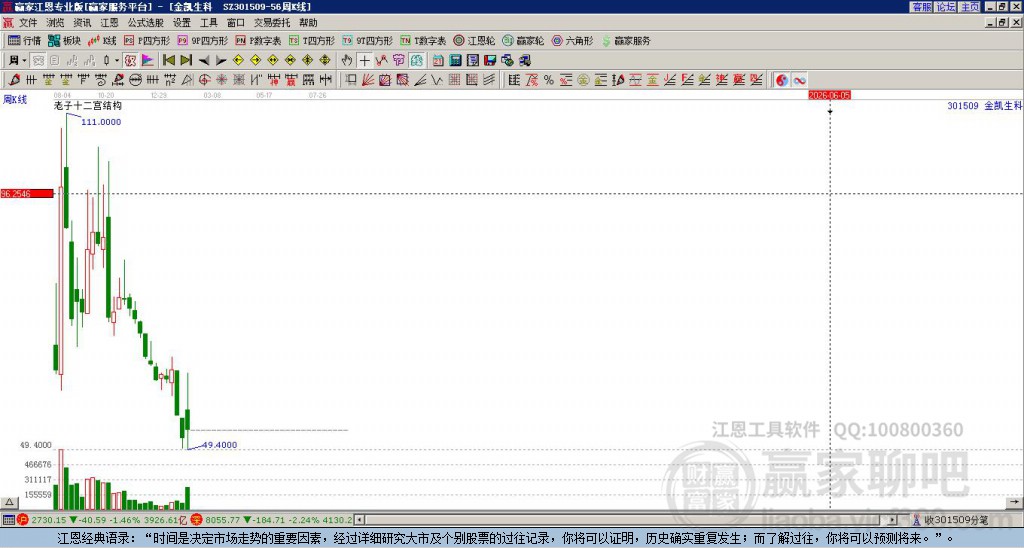This screenshot has width=1024, height=548.
Task: Open the P数字表 number table
Action: point(258,40)
